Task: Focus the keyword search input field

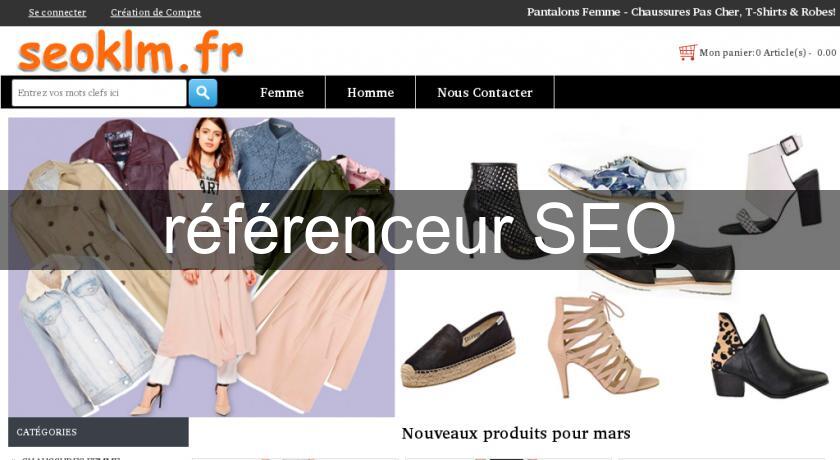Action: click(99, 93)
